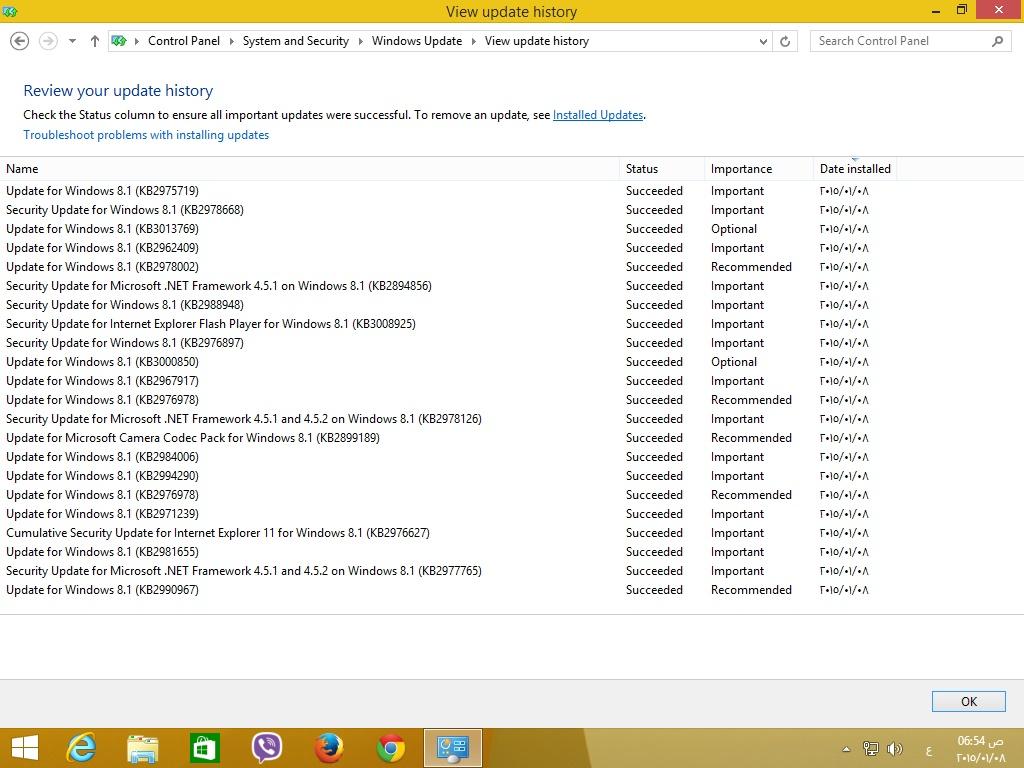Select Security Update KB2976897

[448, 342]
